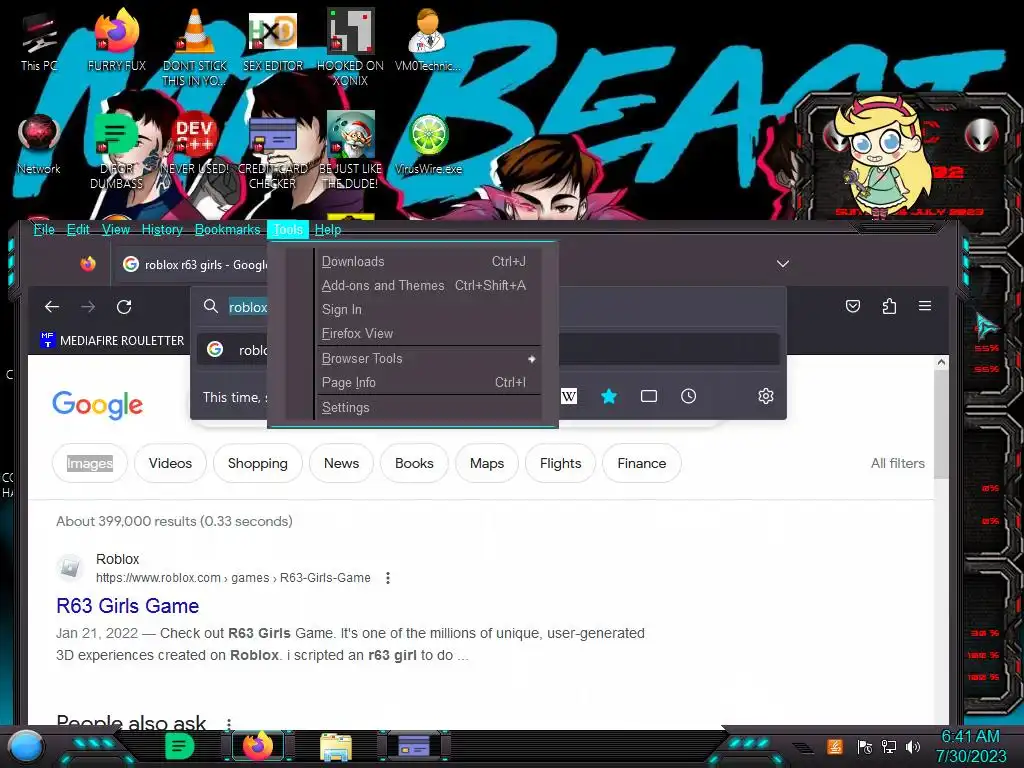1024x768 pixels.
Task: Open the Network desktop icon
Action: (39, 145)
